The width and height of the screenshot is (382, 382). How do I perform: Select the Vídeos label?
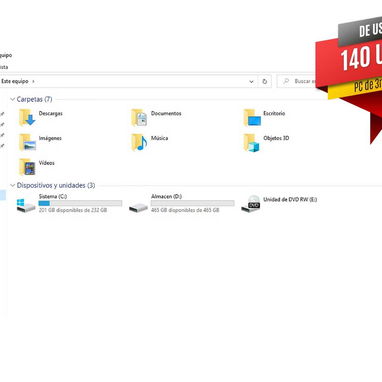[46, 163]
